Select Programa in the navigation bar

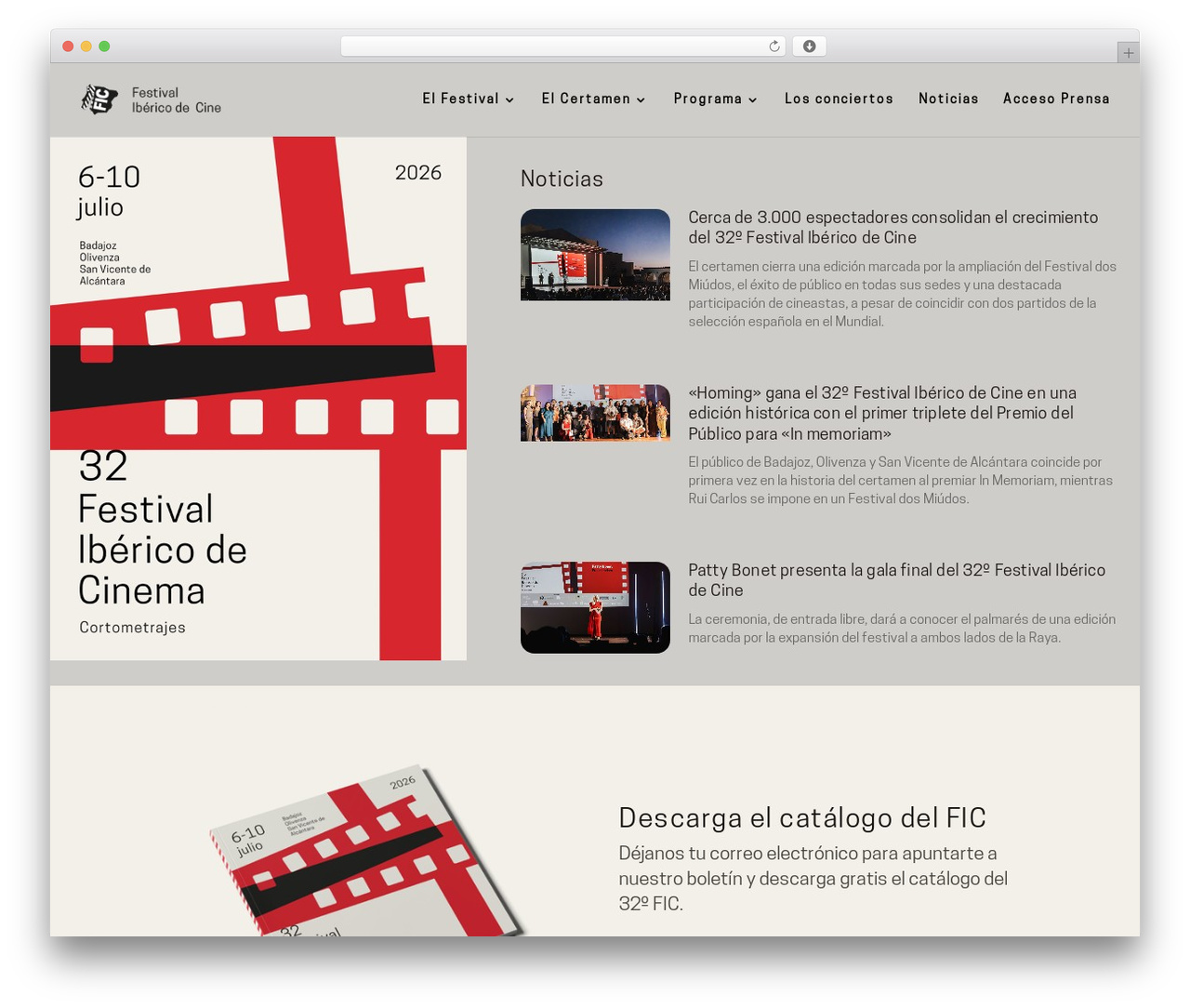[707, 99]
